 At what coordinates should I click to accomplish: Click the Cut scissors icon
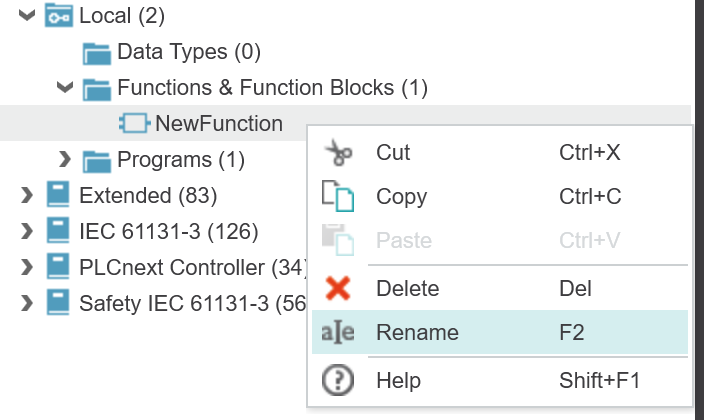point(339,153)
